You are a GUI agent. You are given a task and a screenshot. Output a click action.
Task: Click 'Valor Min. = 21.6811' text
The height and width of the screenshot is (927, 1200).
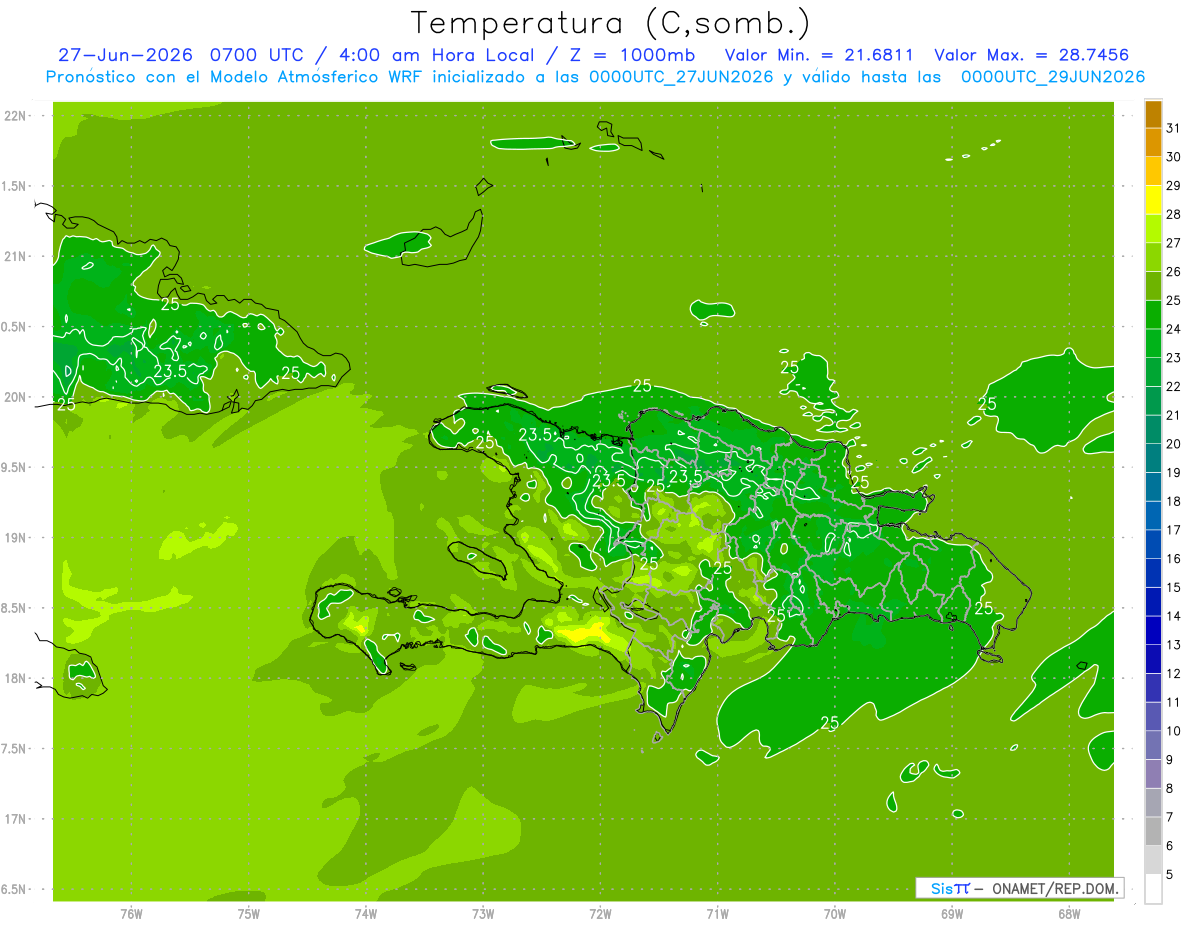pyautogui.click(x=818, y=55)
